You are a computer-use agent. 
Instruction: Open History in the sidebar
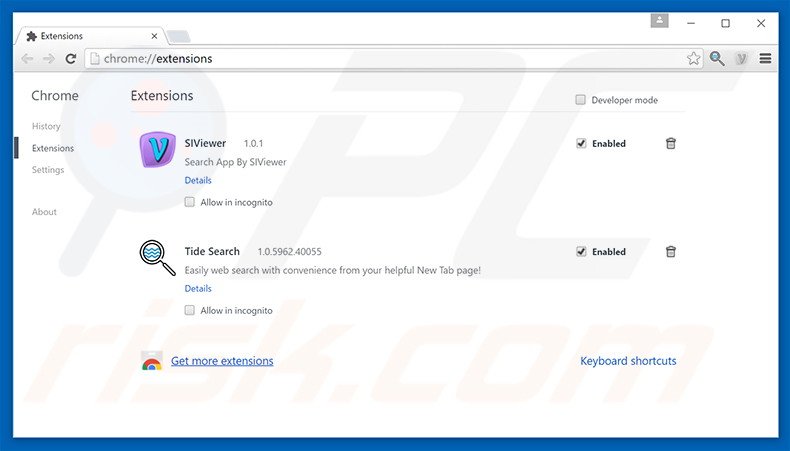(46, 126)
